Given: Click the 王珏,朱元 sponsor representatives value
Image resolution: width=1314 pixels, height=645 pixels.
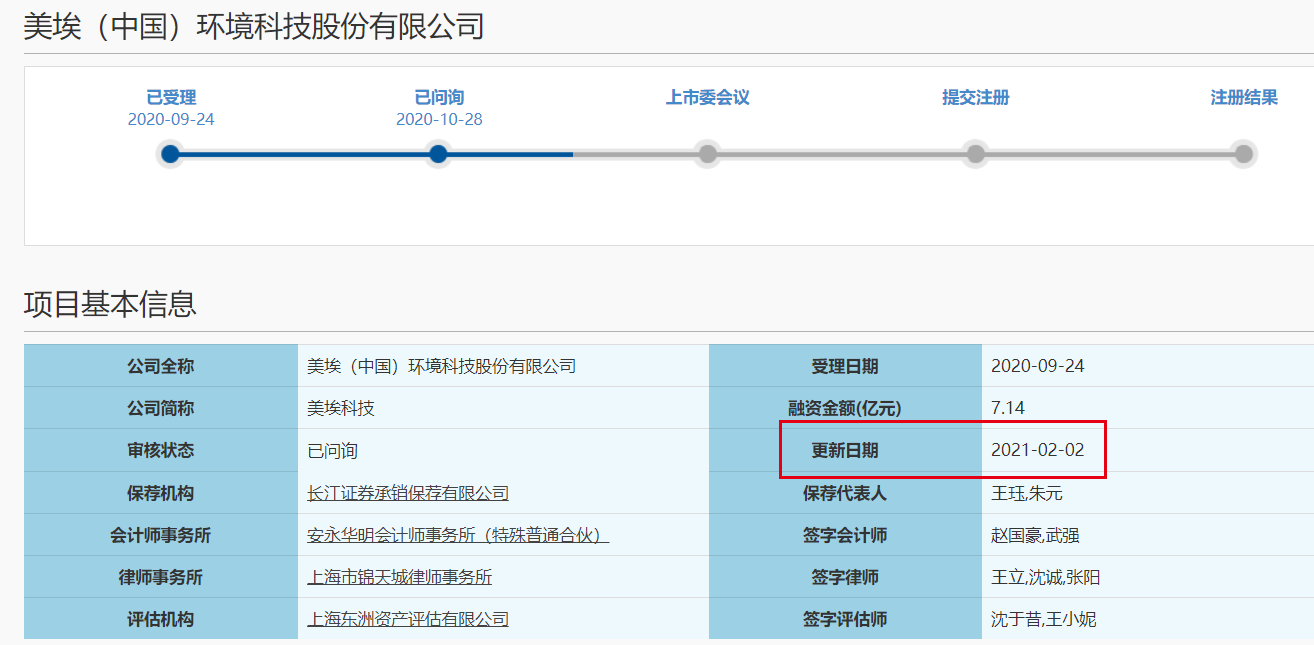Looking at the screenshot, I should (1027, 493).
